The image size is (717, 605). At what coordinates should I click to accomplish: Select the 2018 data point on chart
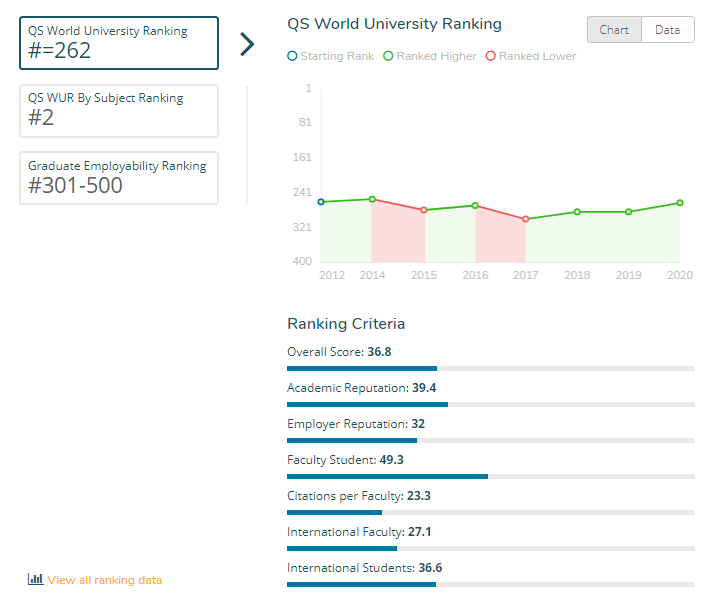[x=577, y=212]
